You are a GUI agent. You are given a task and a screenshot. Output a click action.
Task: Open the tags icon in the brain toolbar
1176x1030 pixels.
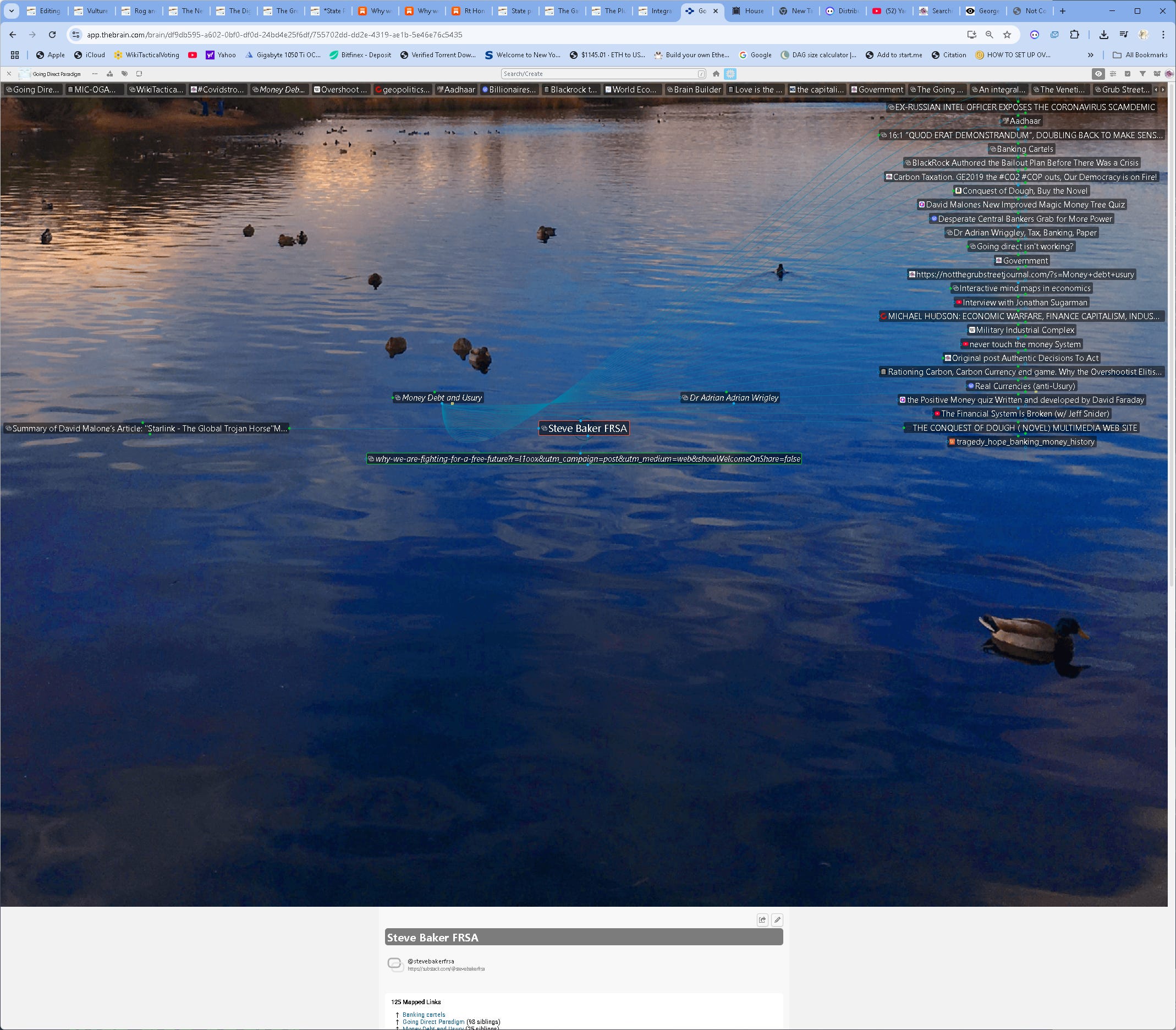coord(124,74)
